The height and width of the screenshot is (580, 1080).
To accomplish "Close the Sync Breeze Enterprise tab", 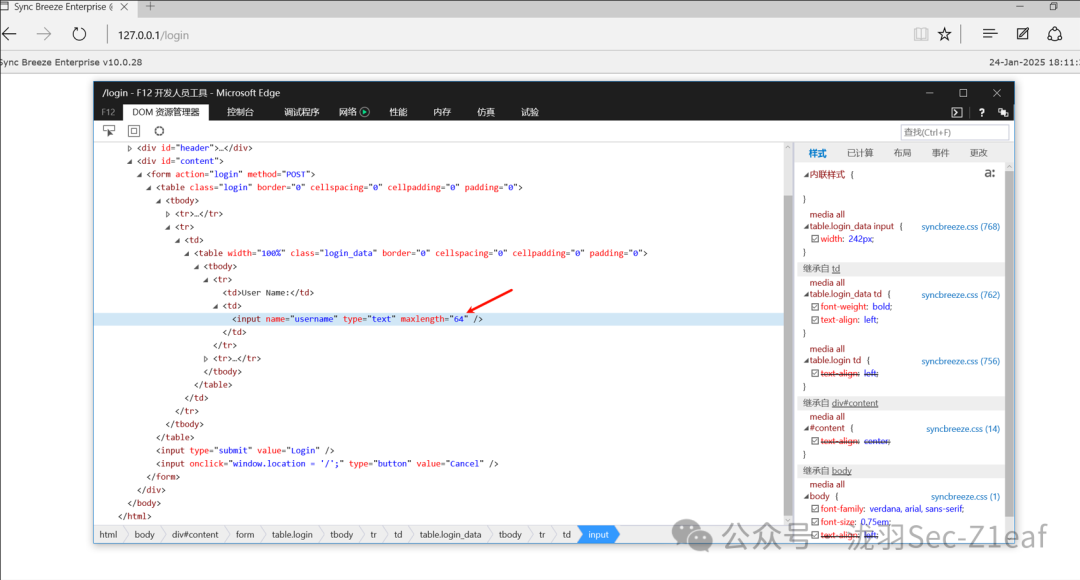I will click(124, 7).
